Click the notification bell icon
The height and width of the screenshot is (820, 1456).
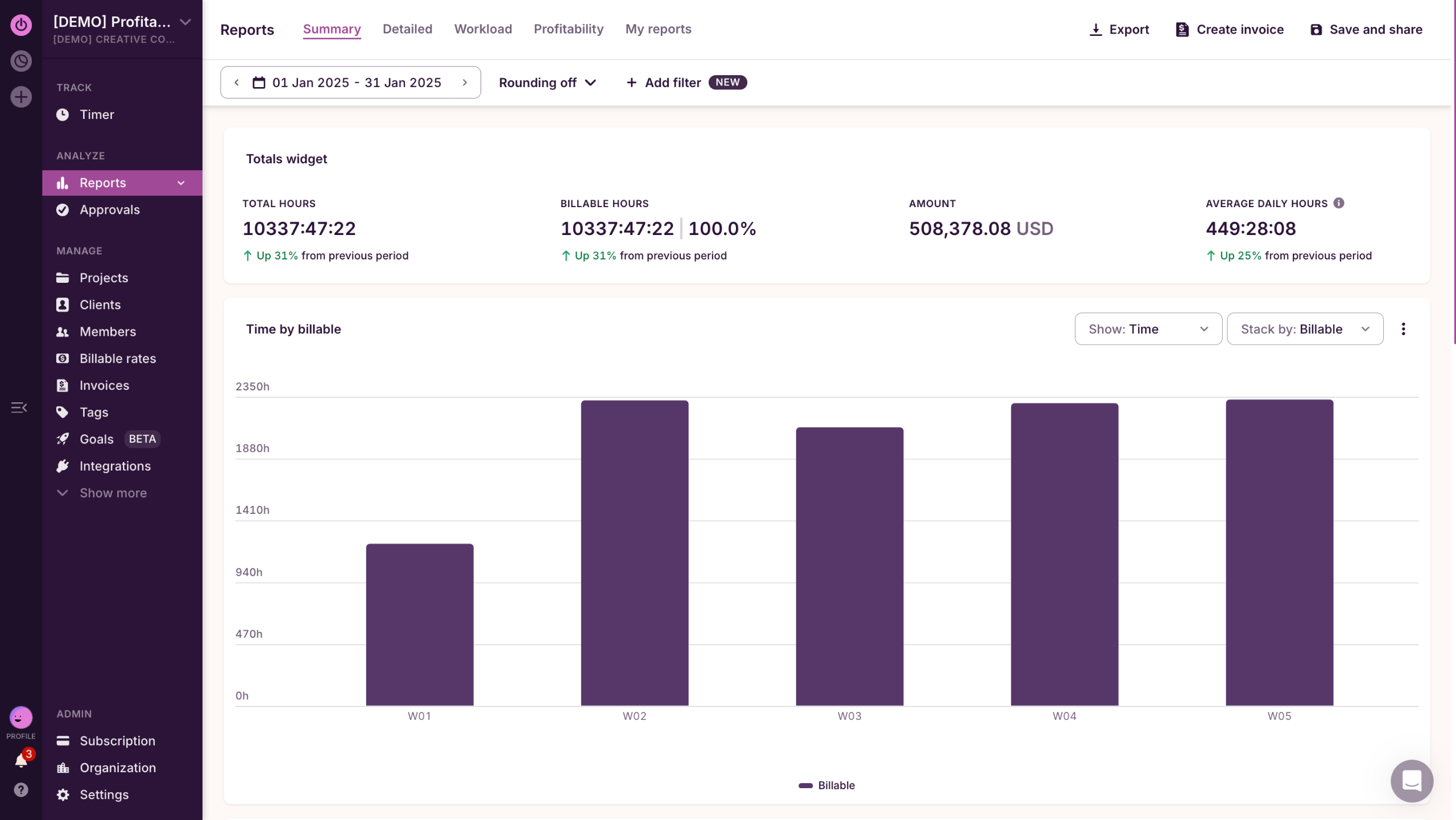(x=21, y=760)
